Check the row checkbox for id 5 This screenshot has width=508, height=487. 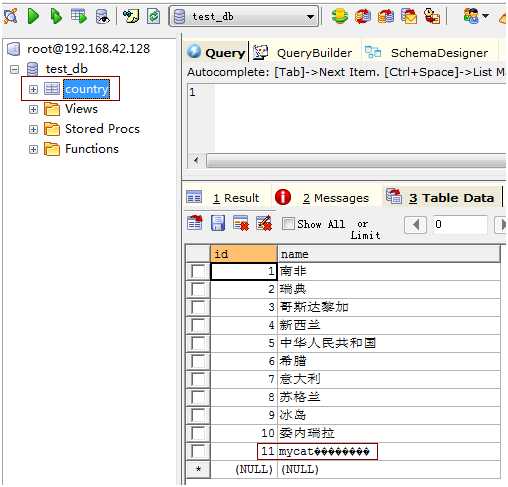(x=198, y=343)
